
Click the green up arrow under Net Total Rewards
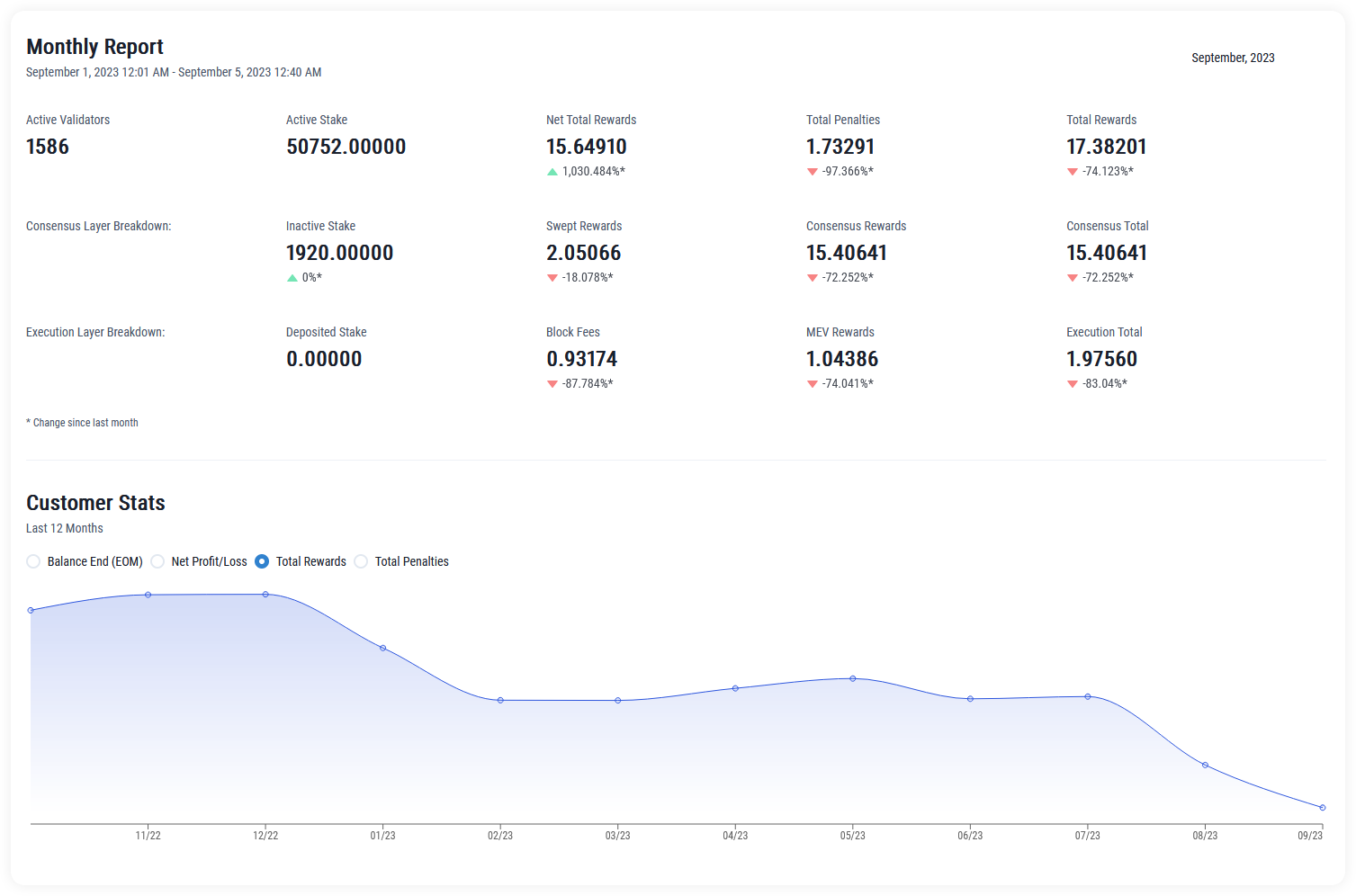click(x=552, y=172)
